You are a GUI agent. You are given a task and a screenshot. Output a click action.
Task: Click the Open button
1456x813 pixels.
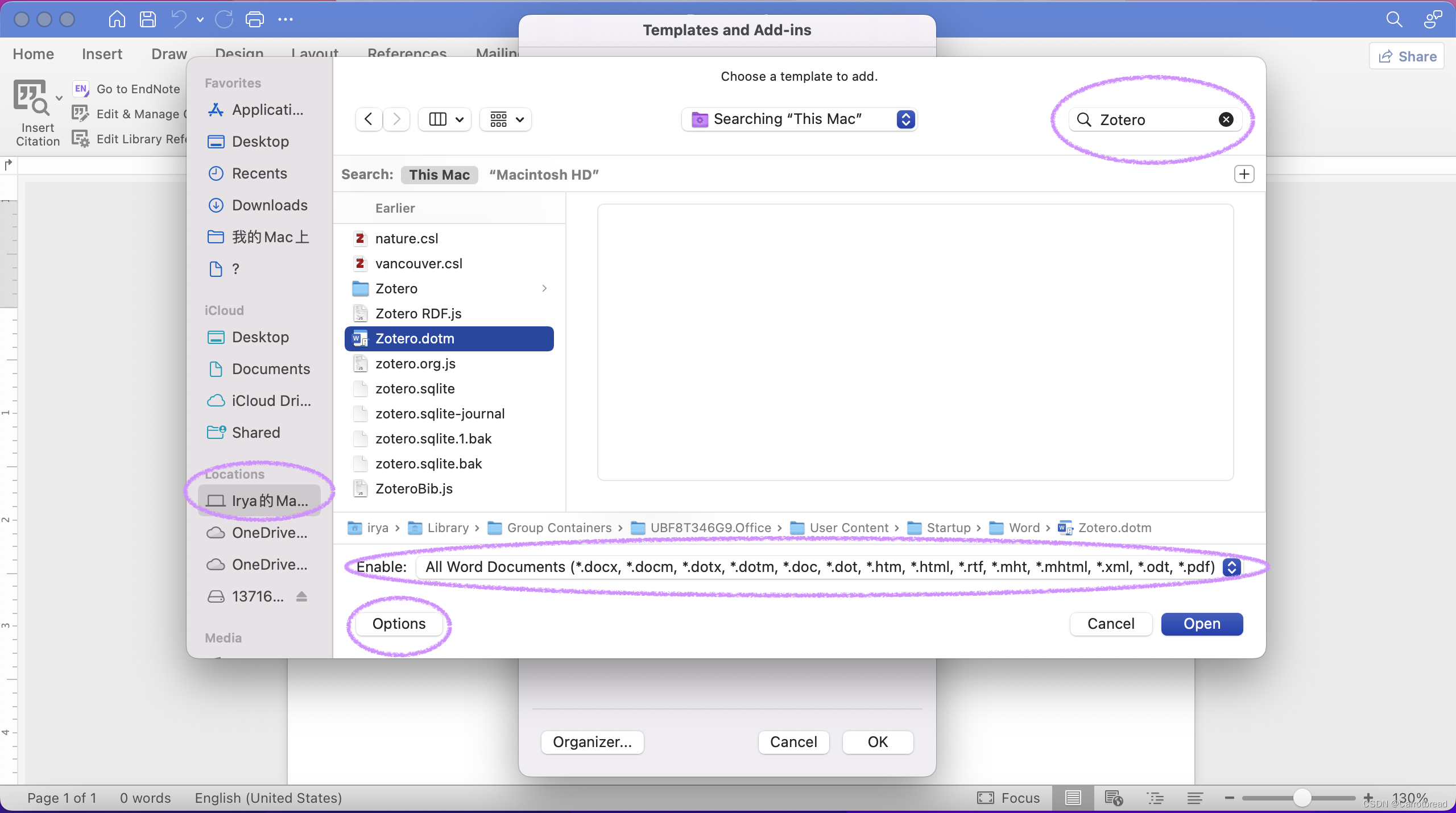1202,624
